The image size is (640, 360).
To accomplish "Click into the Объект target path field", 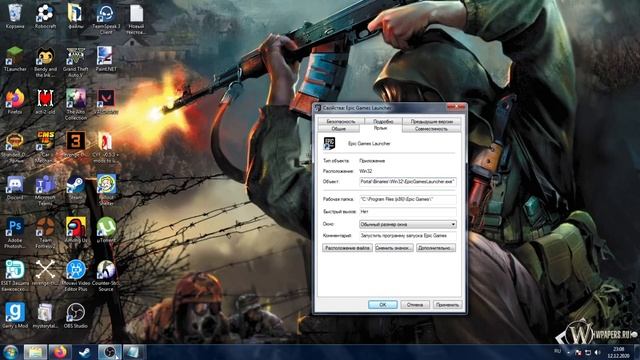I will (407, 182).
